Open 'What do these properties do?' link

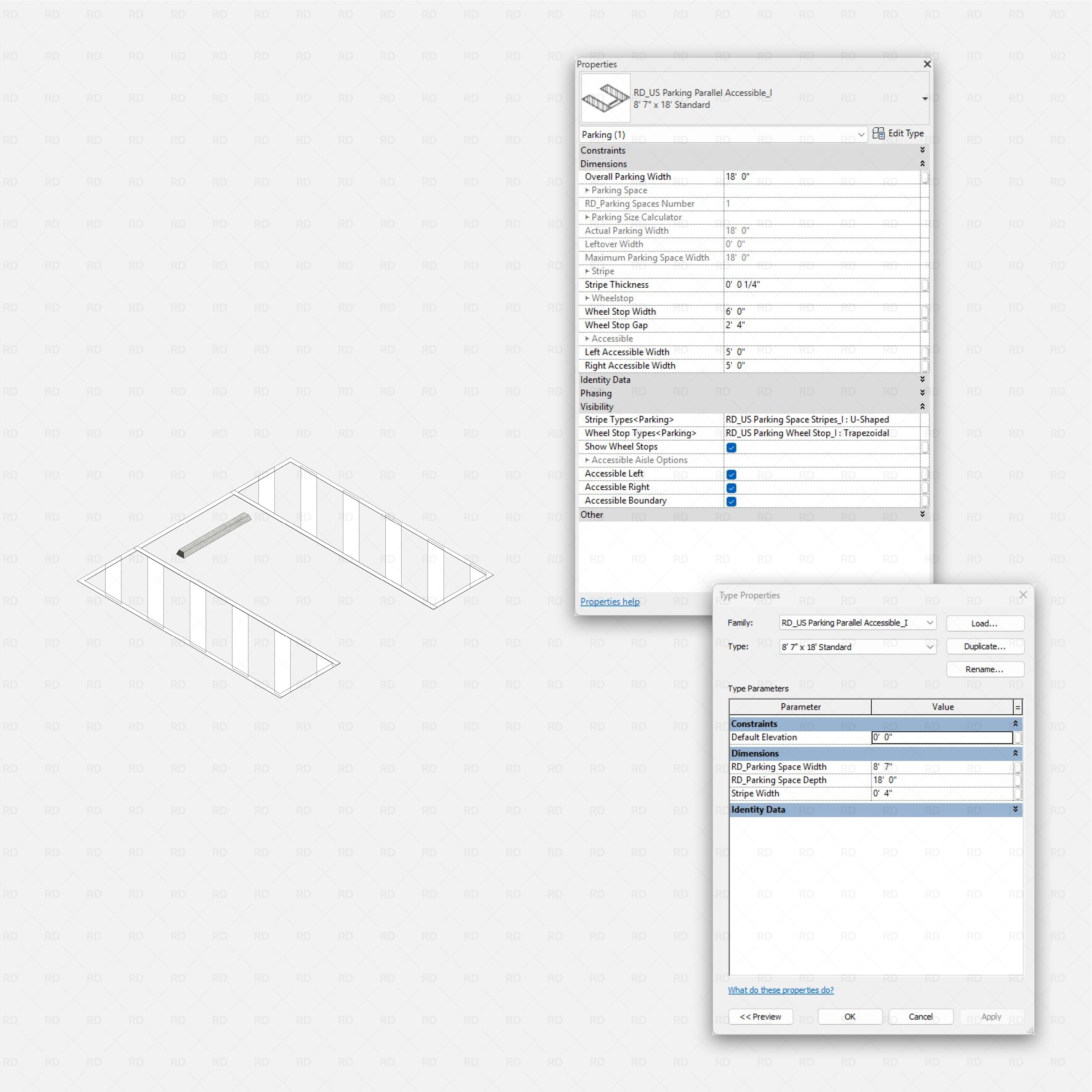click(x=780, y=990)
